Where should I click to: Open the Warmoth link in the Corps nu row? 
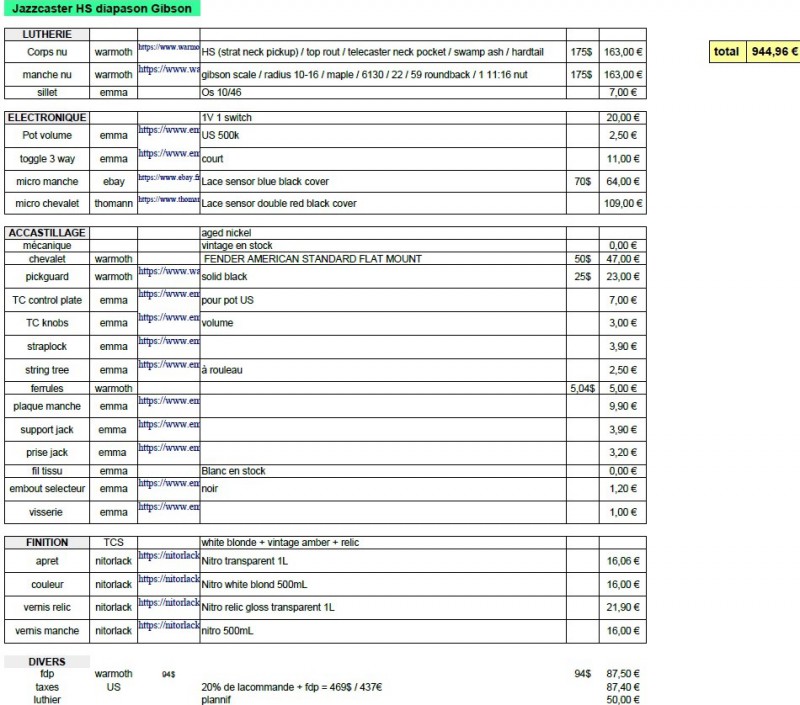[168, 47]
